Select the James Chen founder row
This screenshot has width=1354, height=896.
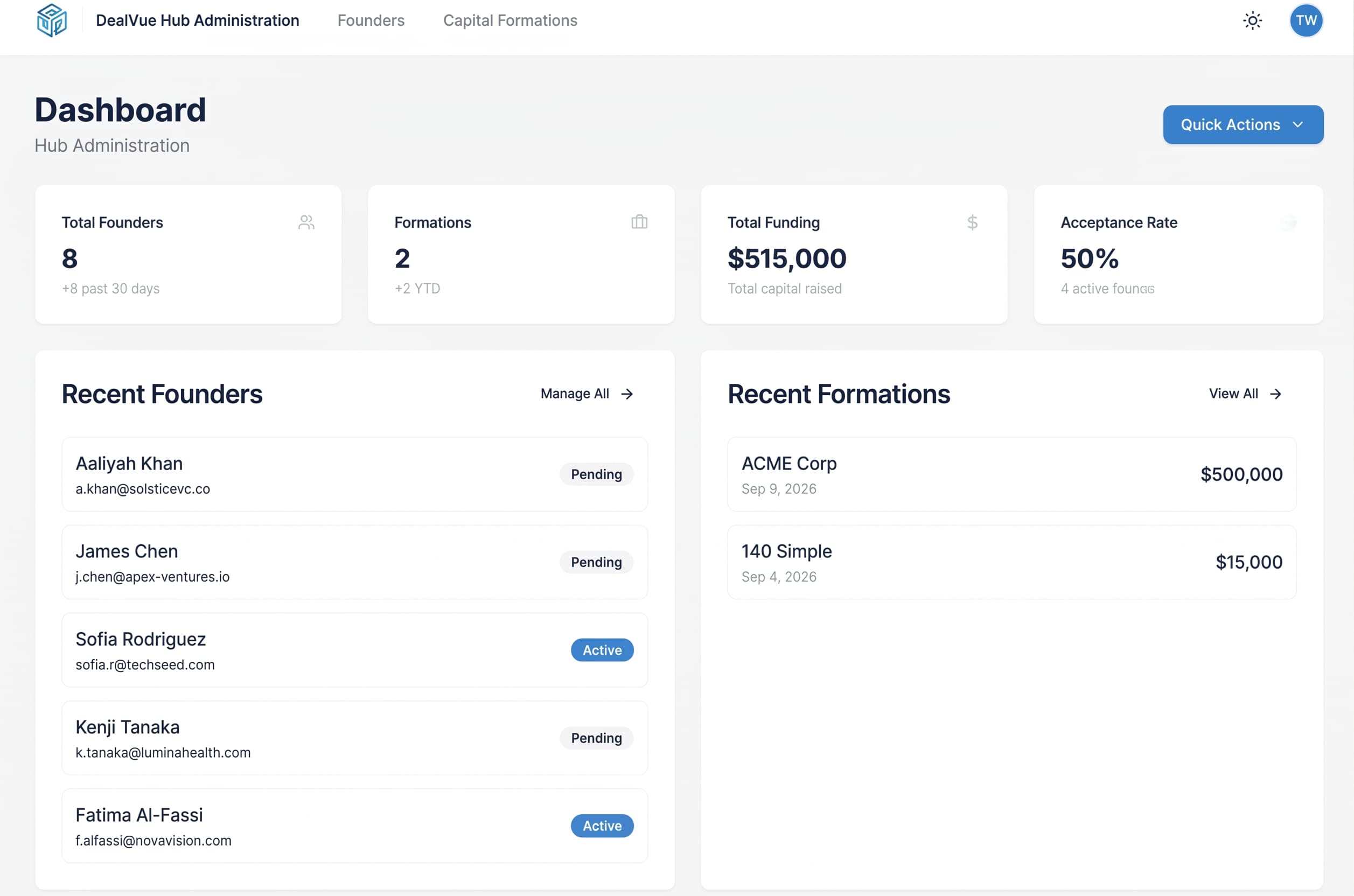(x=355, y=562)
